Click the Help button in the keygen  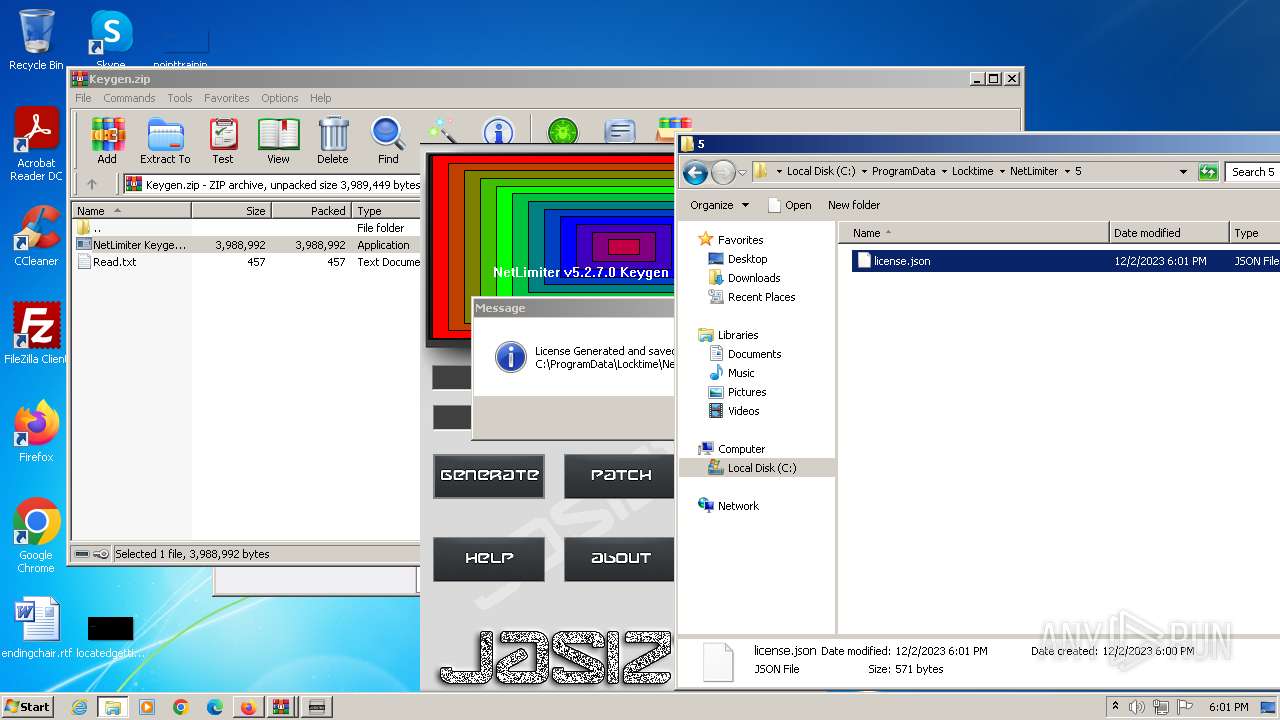(489, 559)
